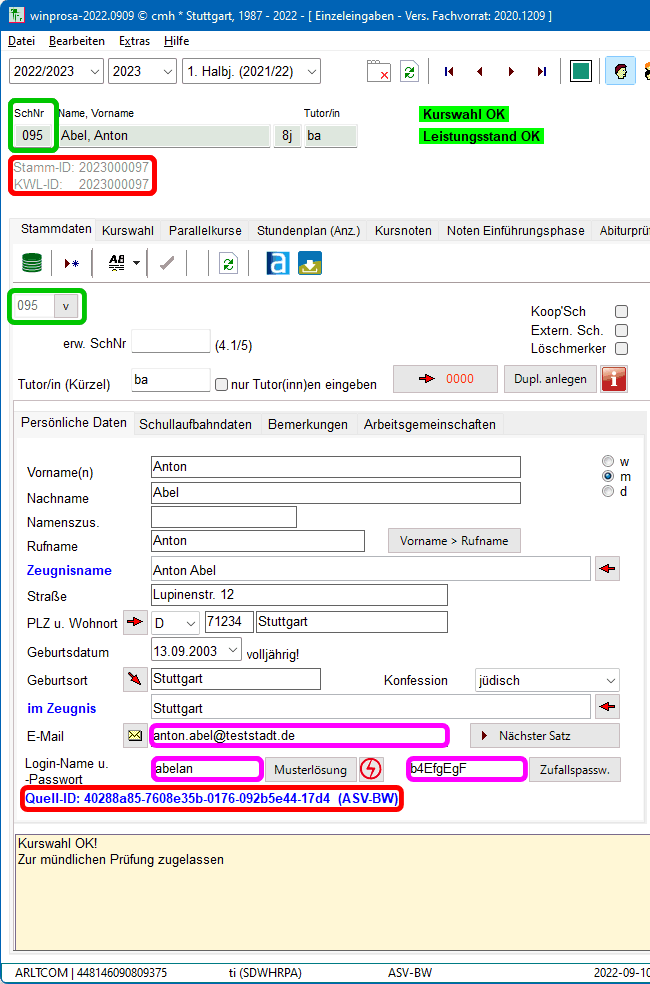Switch to the Kurswahl tab
Viewport: 650px width, 984px height.
tap(127, 230)
